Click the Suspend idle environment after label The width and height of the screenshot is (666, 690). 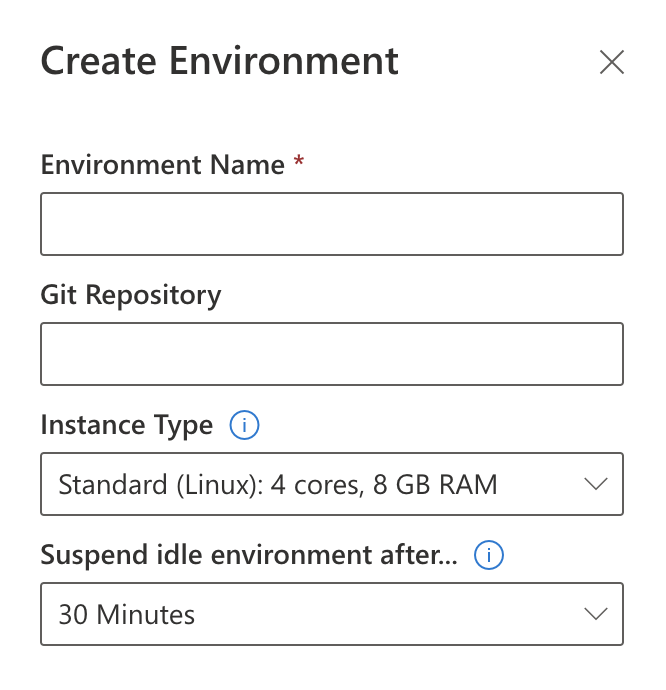[249, 556]
